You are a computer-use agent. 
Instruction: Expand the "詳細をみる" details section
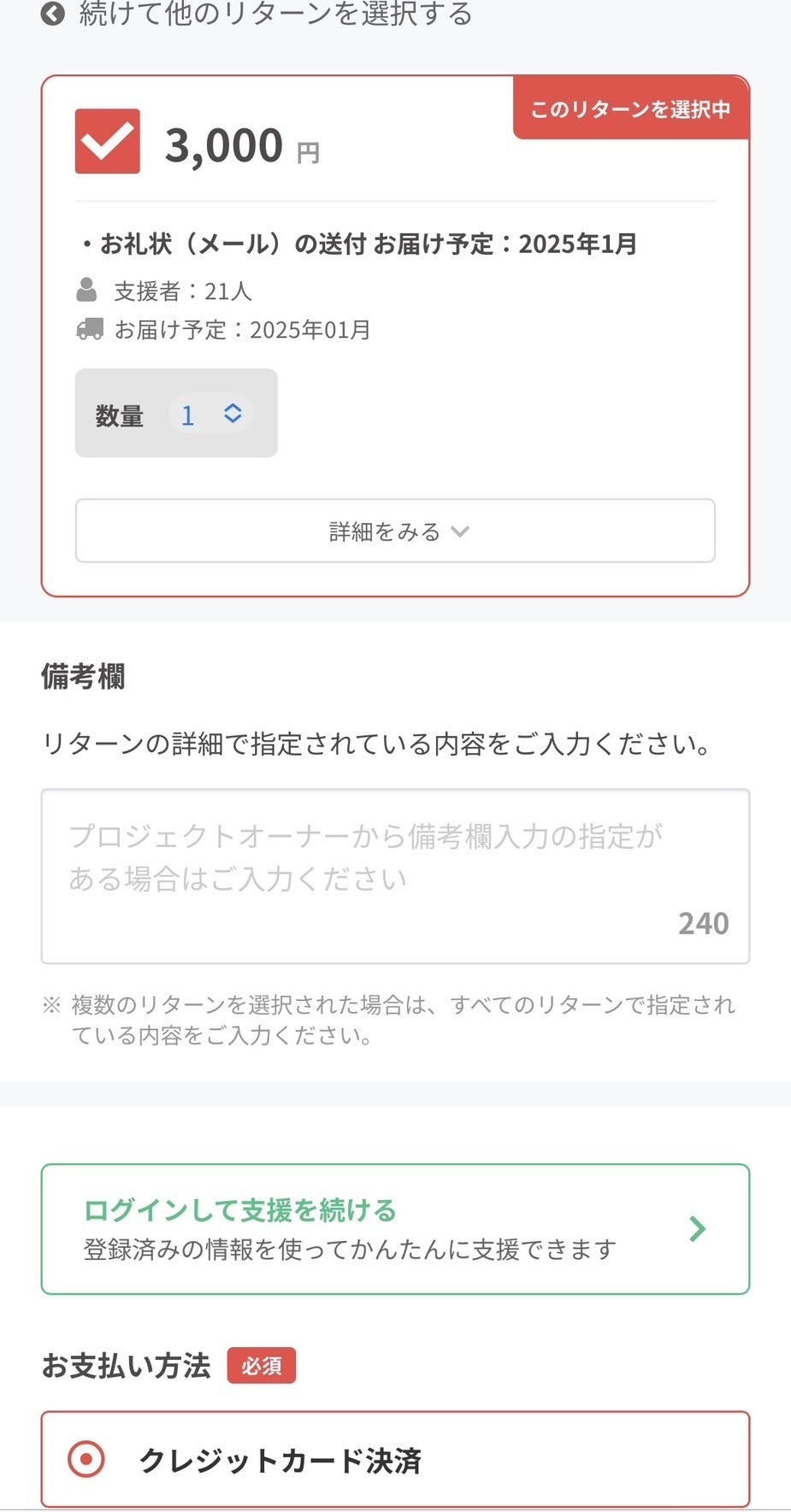395,531
